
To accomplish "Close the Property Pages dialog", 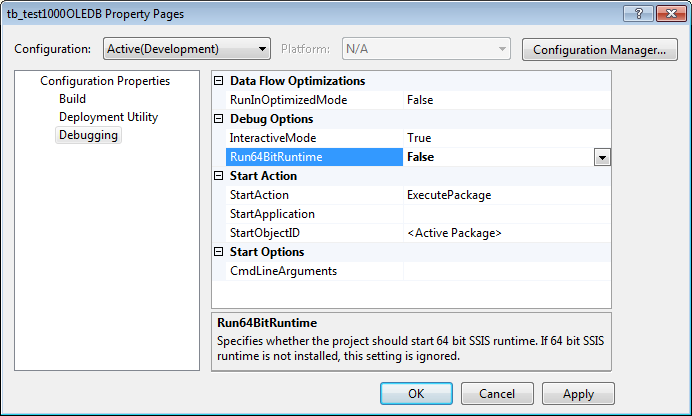I will [663, 13].
